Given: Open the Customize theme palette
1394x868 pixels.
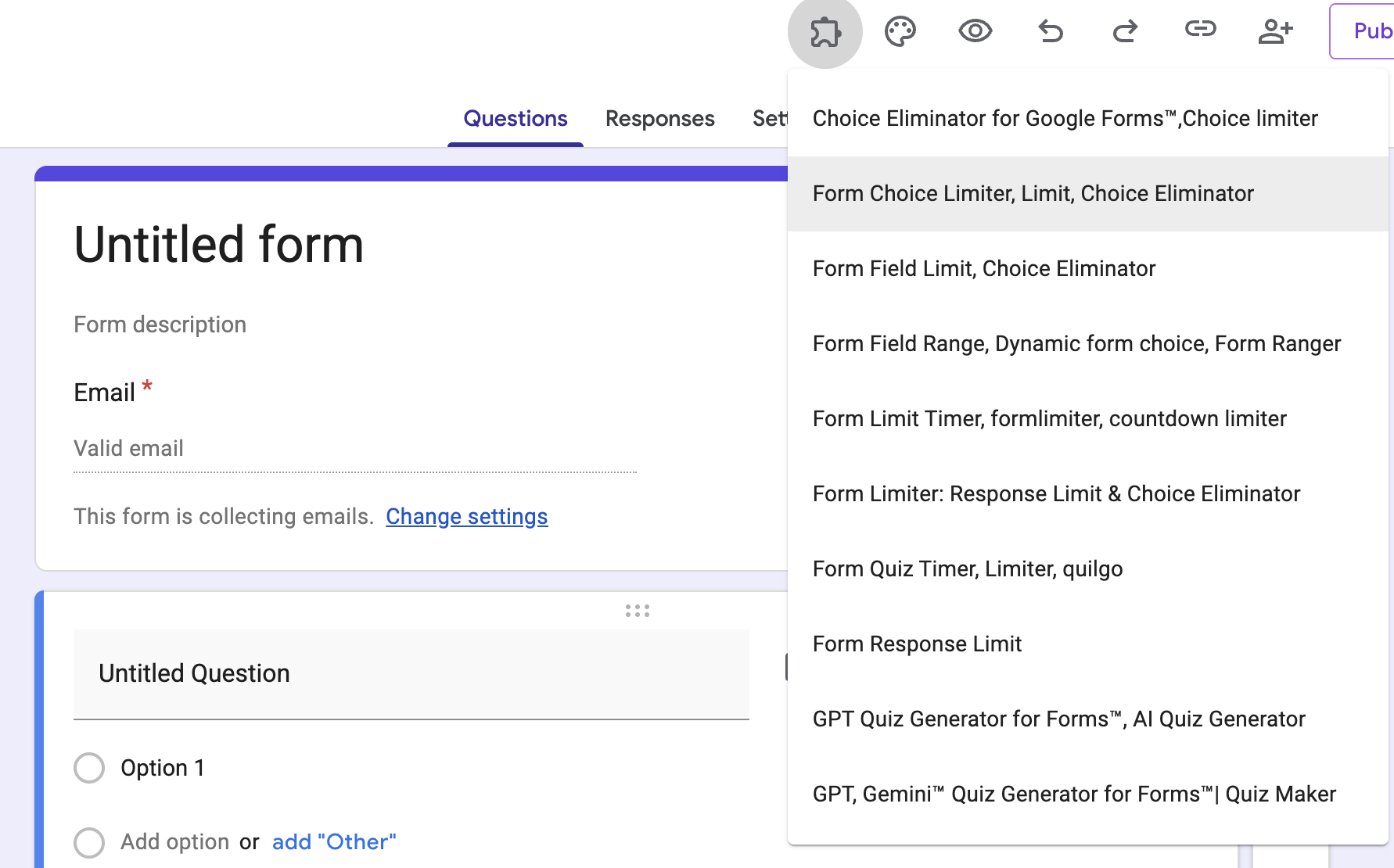Looking at the screenshot, I should [900, 31].
